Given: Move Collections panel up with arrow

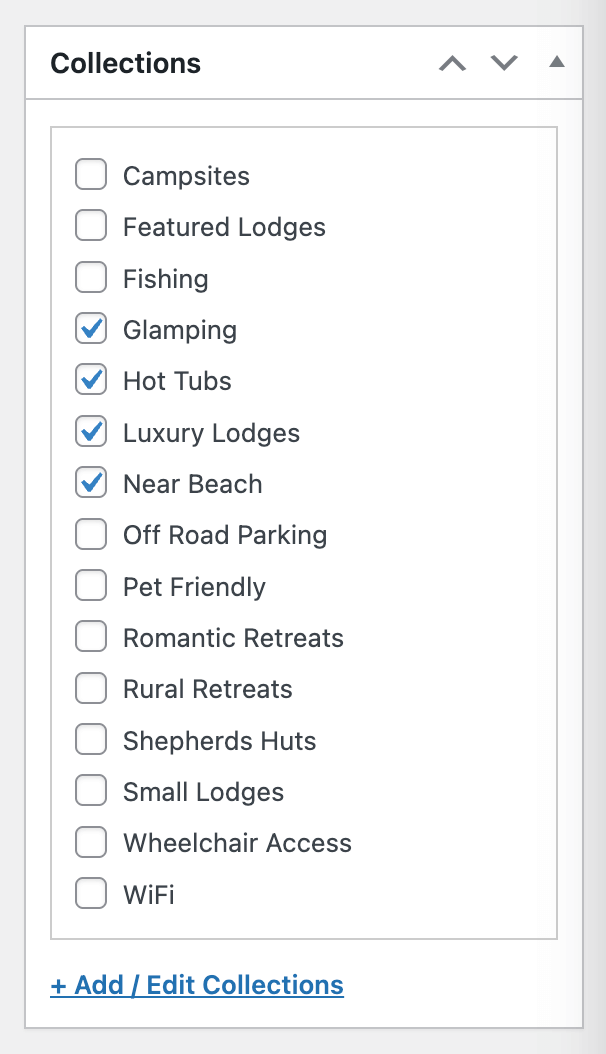Looking at the screenshot, I should tap(453, 64).
